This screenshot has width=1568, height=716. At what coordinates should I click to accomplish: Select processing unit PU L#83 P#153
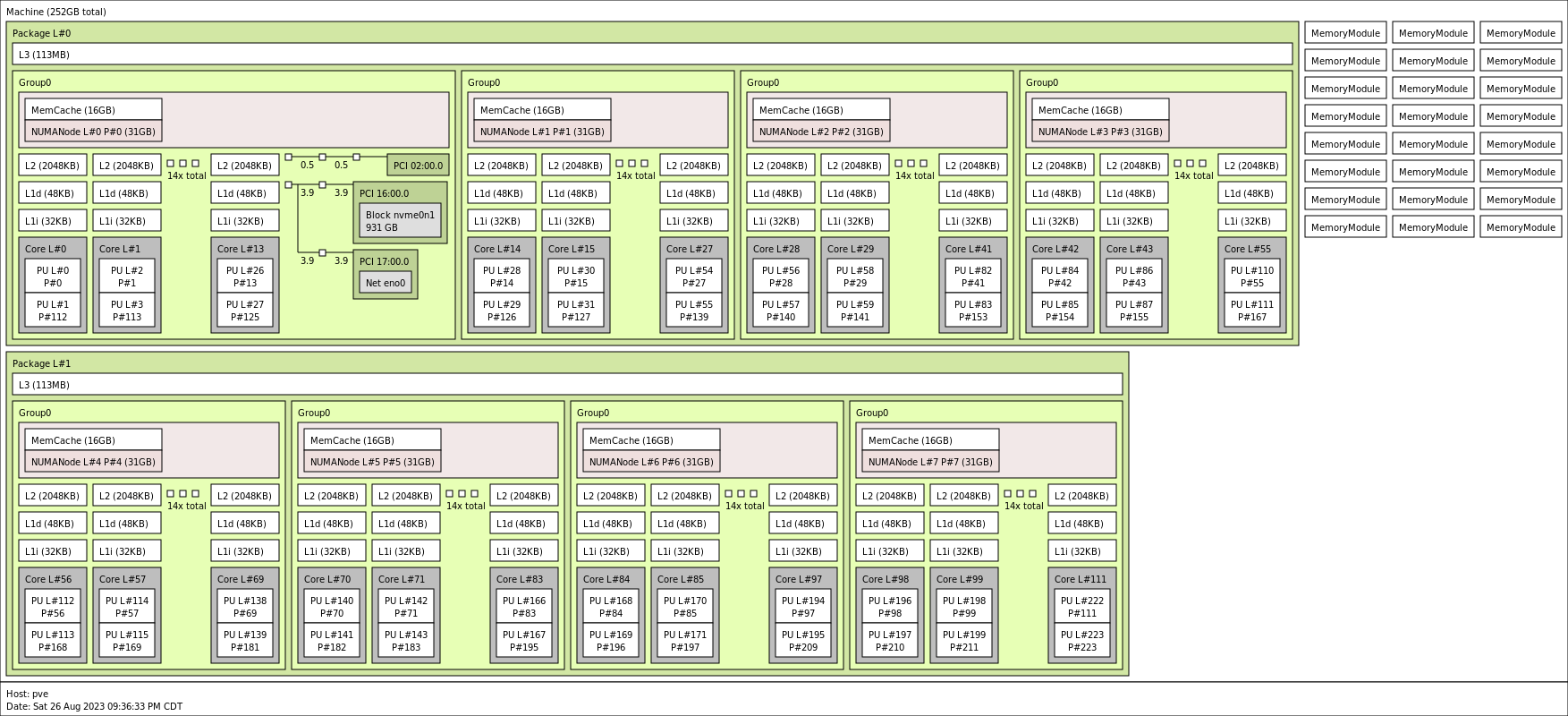tap(973, 311)
